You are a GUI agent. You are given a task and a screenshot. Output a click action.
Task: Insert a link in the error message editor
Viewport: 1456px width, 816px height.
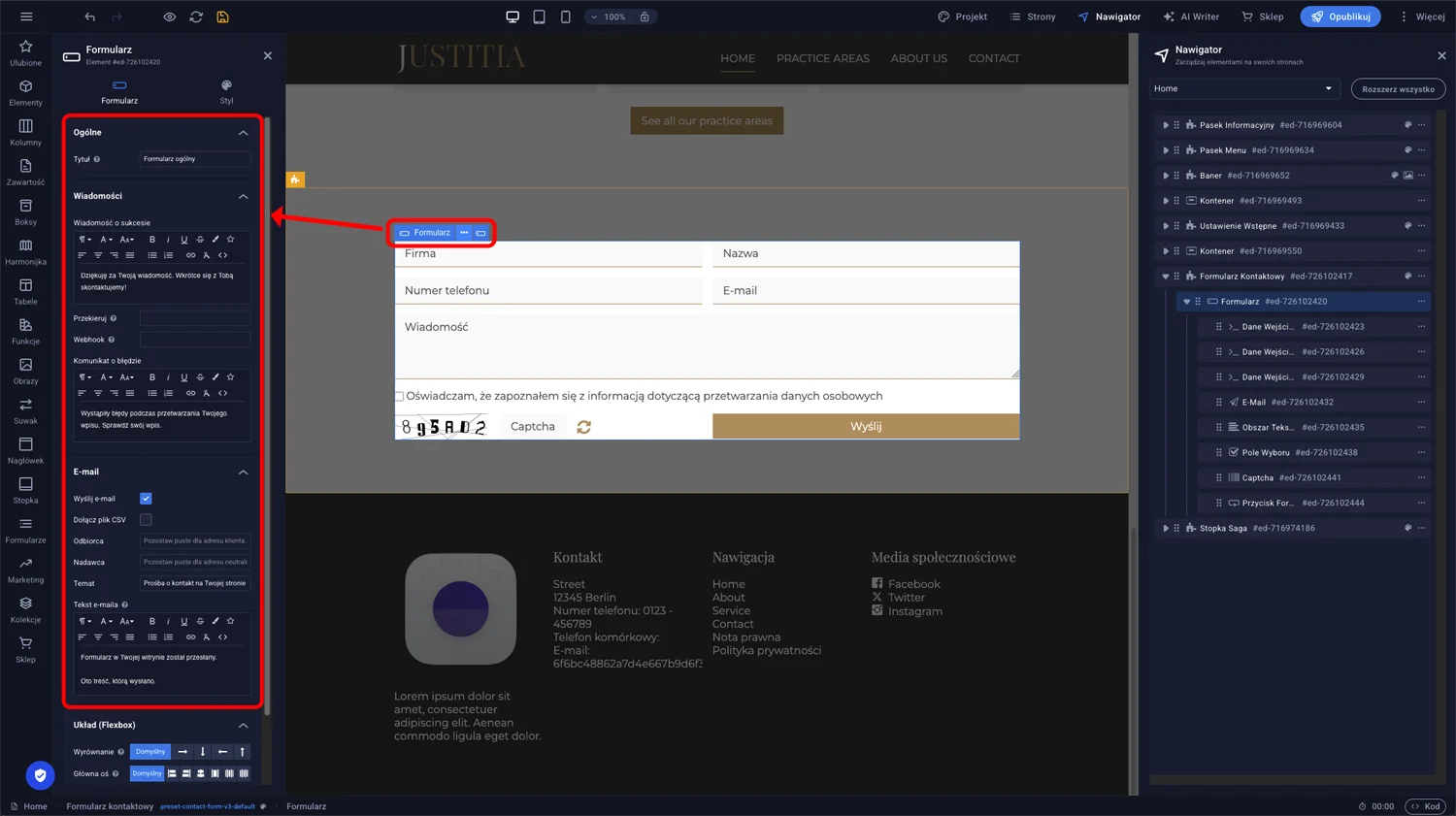(192, 392)
